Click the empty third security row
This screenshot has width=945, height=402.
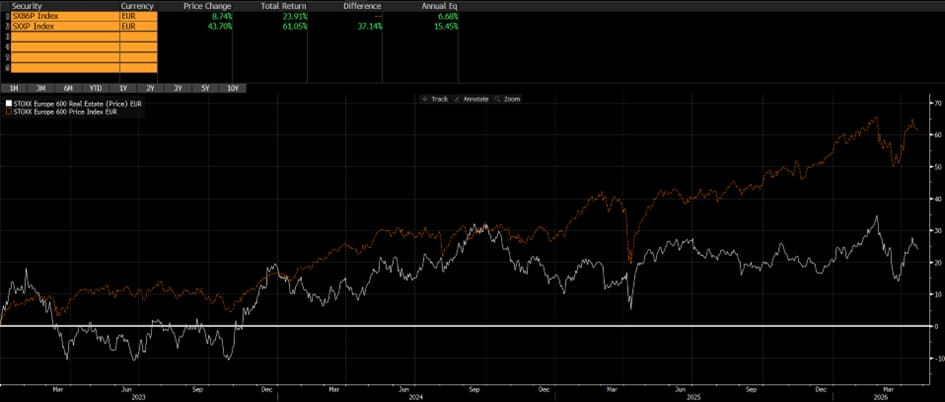point(62,37)
